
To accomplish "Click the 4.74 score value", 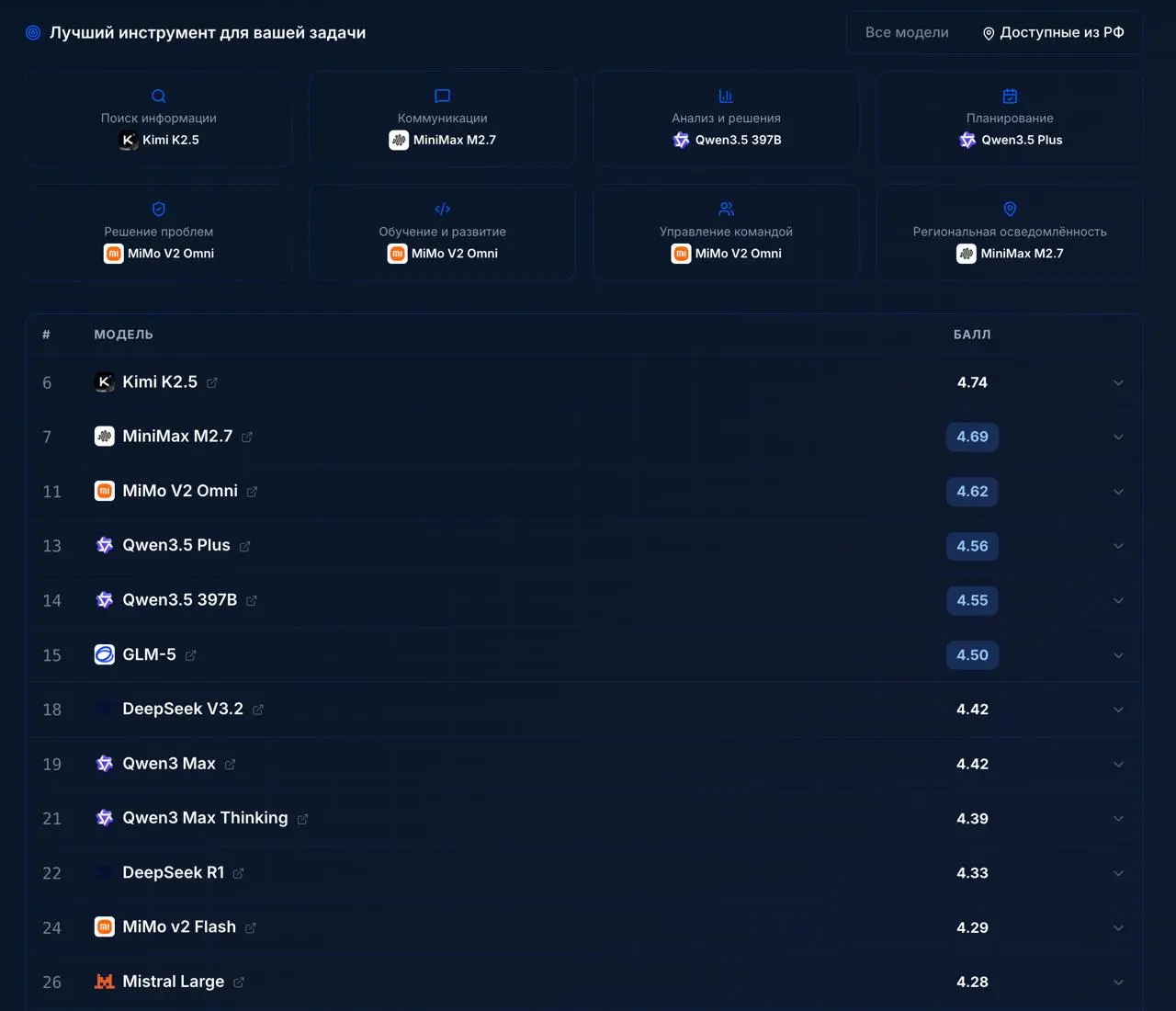I will pos(972,382).
